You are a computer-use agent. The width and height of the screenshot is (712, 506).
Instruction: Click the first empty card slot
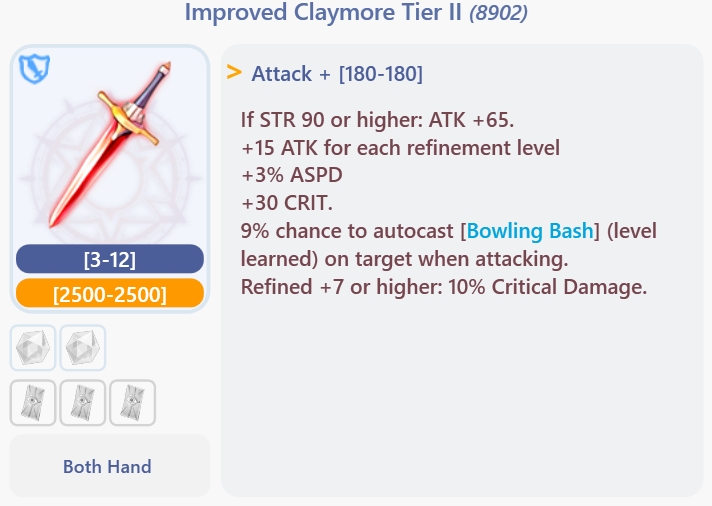pos(33,402)
